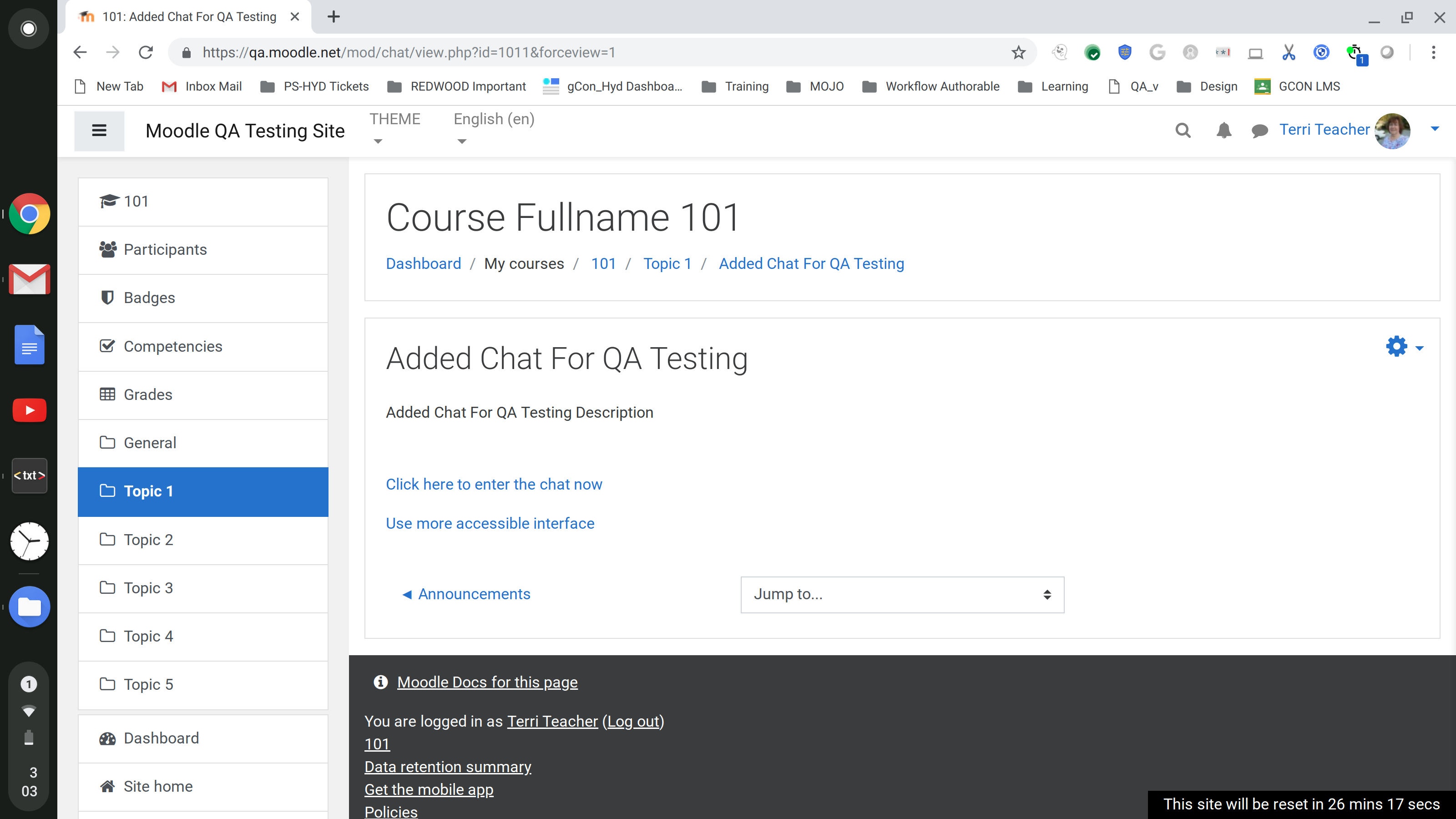
Task: Open the Jump to... select box
Action: [902, 595]
